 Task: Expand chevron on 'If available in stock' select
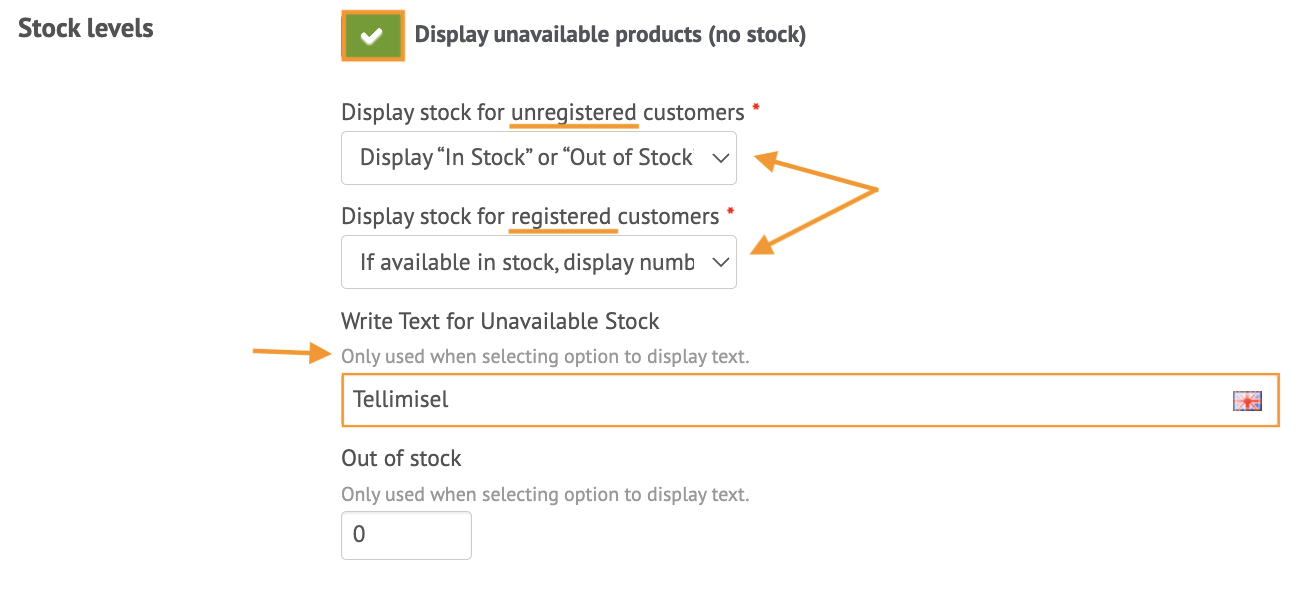tap(720, 262)
